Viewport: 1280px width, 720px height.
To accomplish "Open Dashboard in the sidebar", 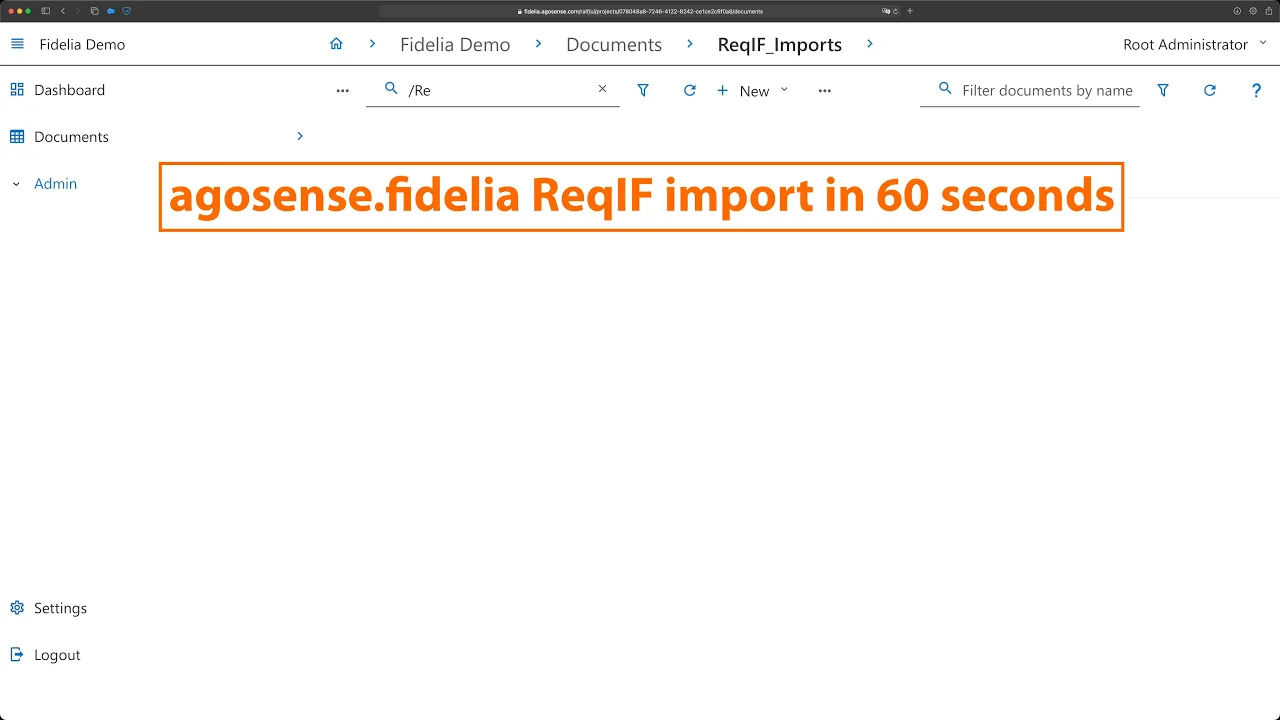I will click(x=69, y=90).
